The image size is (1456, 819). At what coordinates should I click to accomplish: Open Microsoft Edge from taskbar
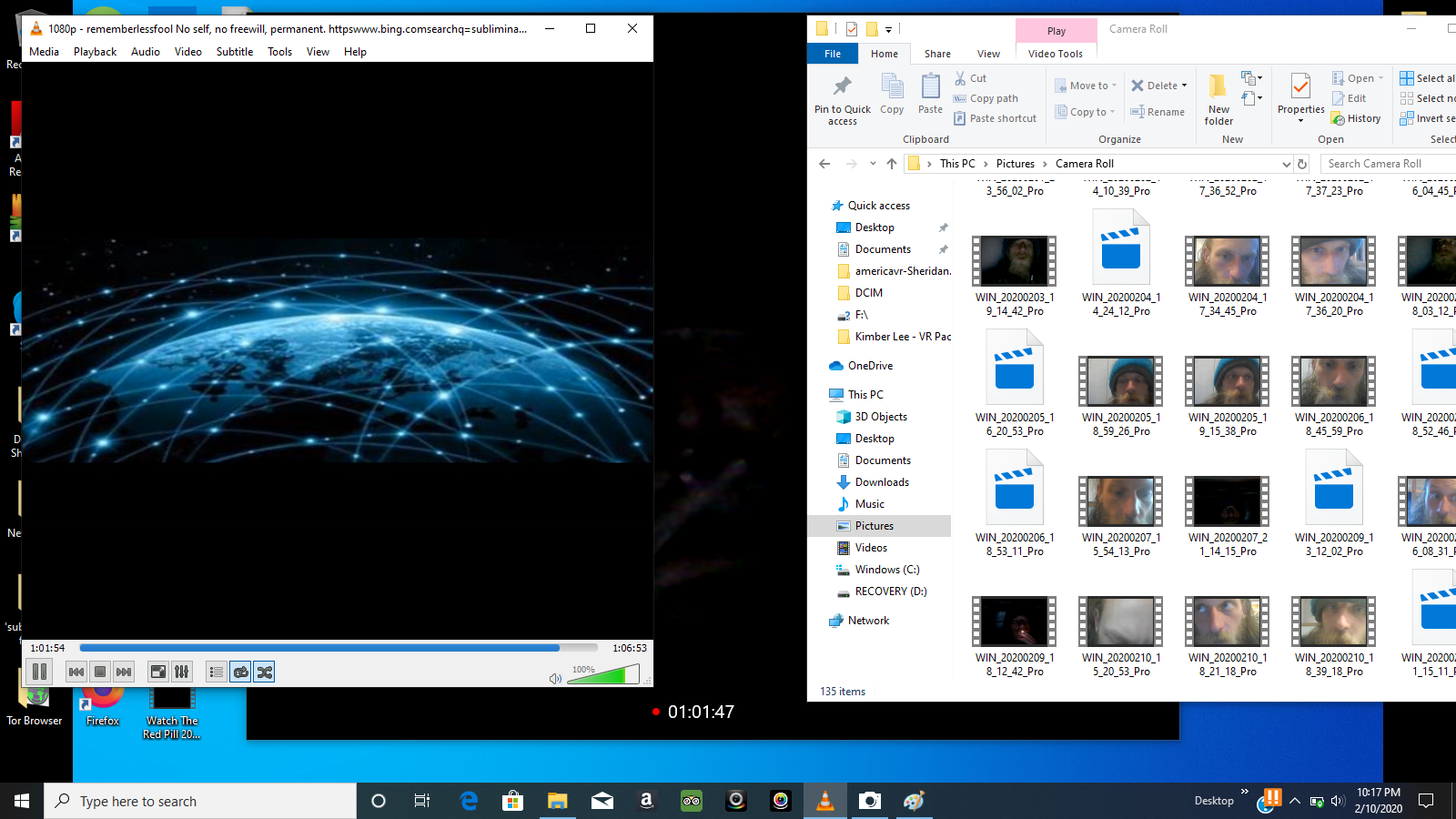(x=469, y=801)
